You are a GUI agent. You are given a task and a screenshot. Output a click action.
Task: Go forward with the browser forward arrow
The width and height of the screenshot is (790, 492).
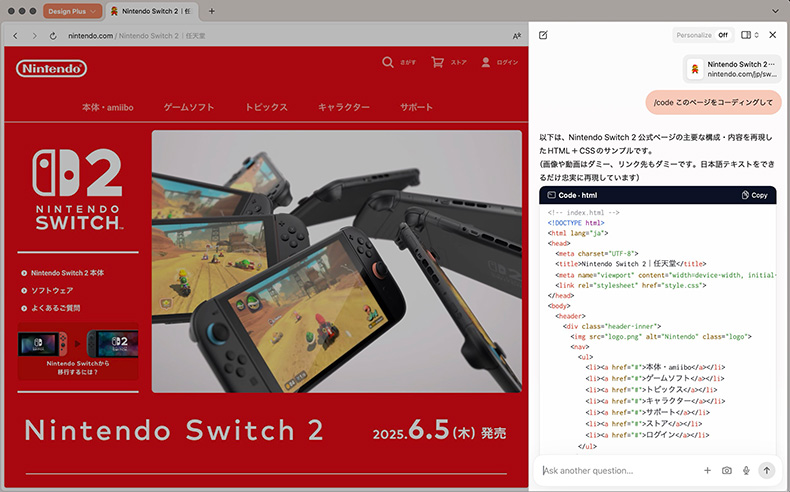[x=34, y=36]
